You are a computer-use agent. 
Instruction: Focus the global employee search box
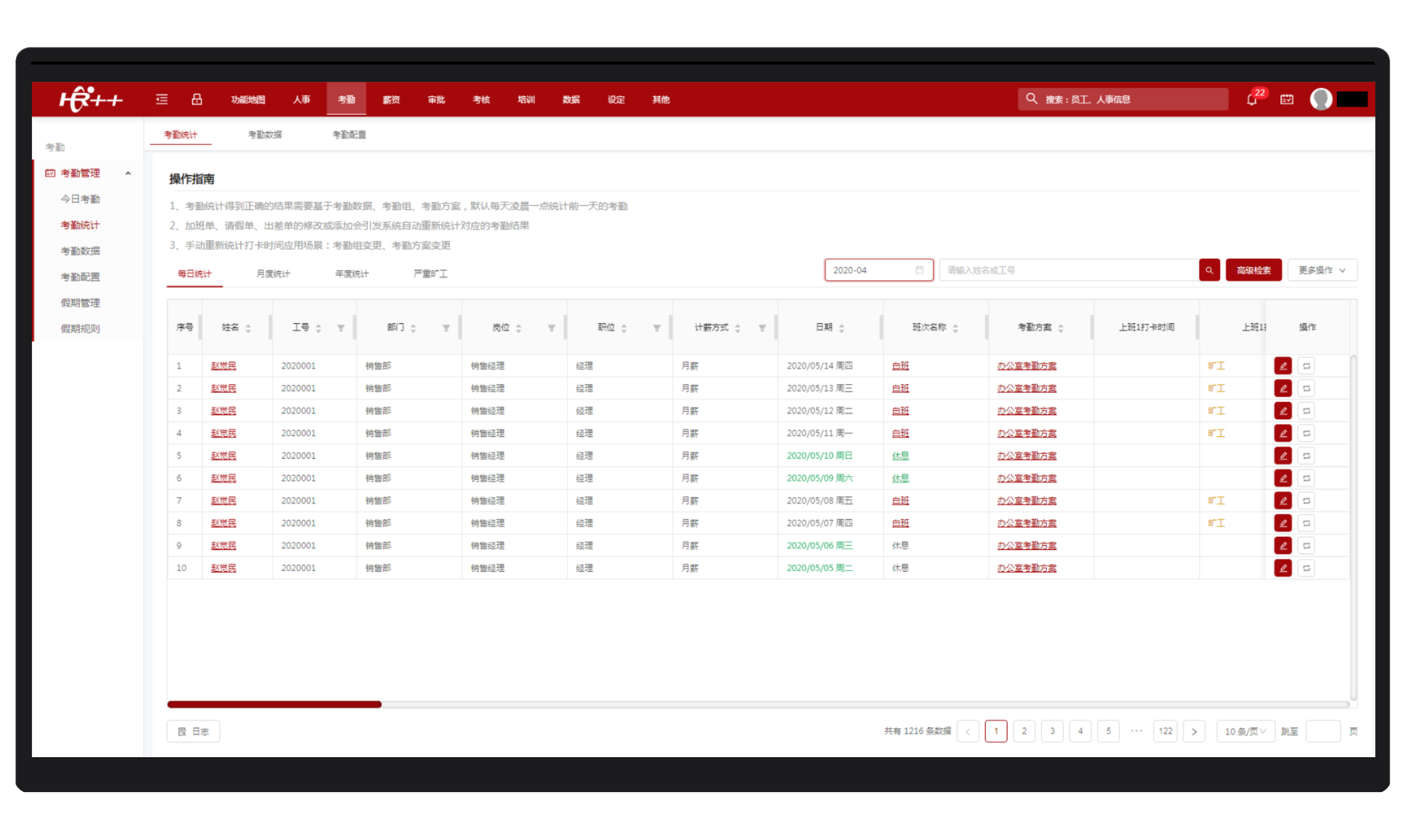[1122, 100]
